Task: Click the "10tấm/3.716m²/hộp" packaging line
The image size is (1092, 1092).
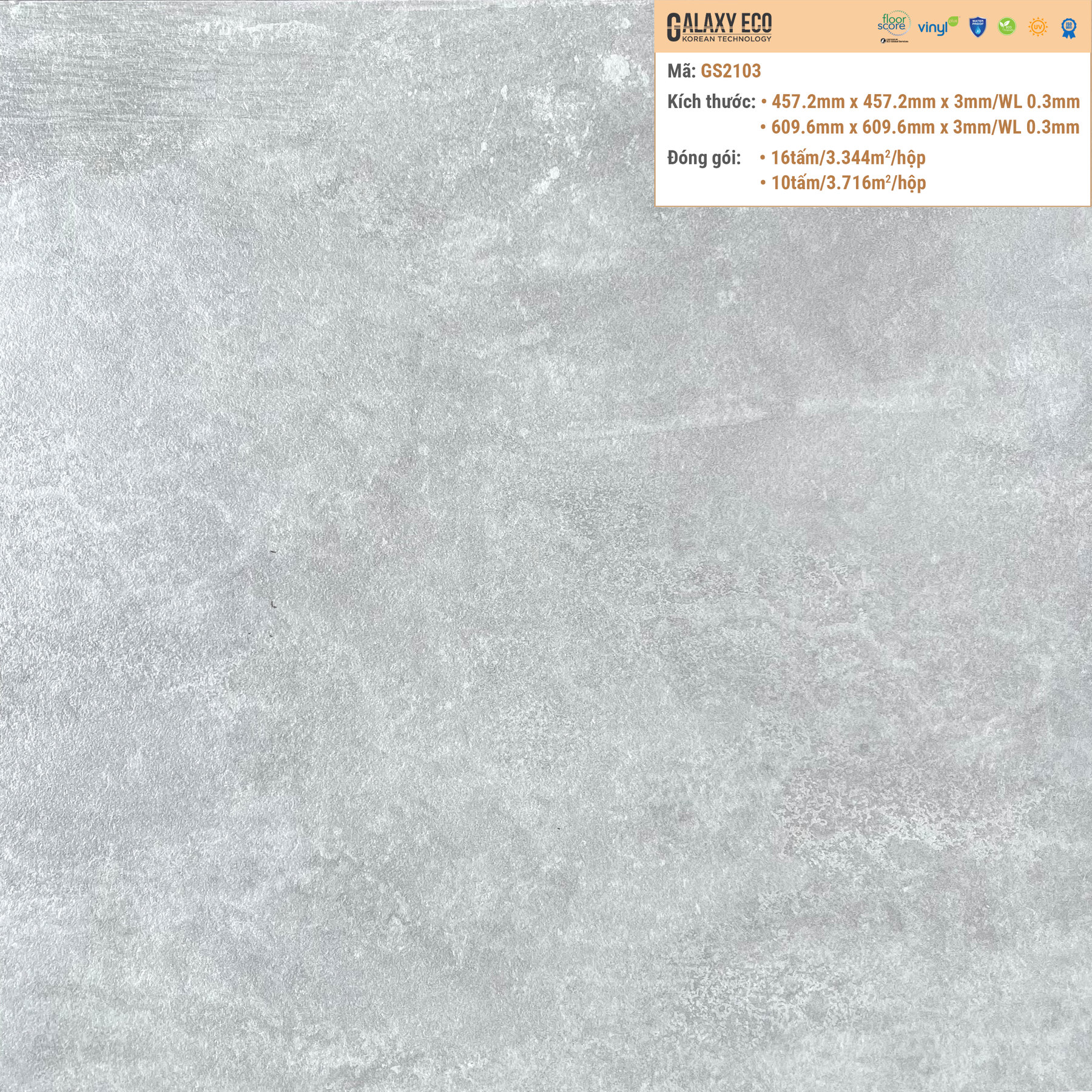Action: pyautogui.click(x=848, y=183)
